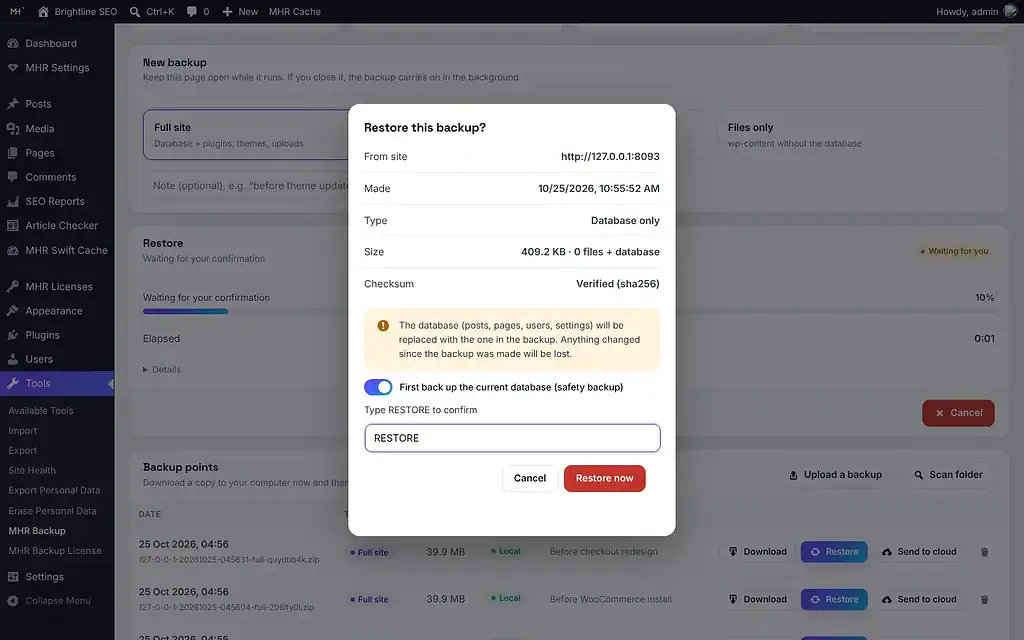This screenshot has height=640, width=1024.
Task: Open the Import submenu item
Action: 22,431
